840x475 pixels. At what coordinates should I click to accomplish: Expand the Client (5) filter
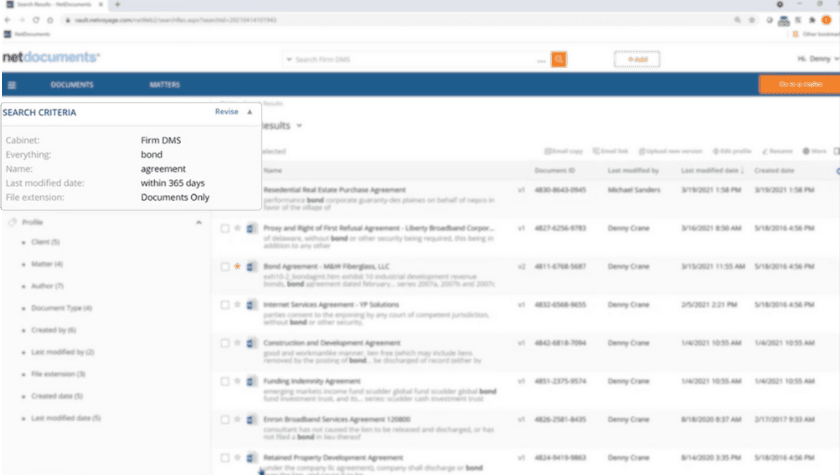[x=45, y=242]
